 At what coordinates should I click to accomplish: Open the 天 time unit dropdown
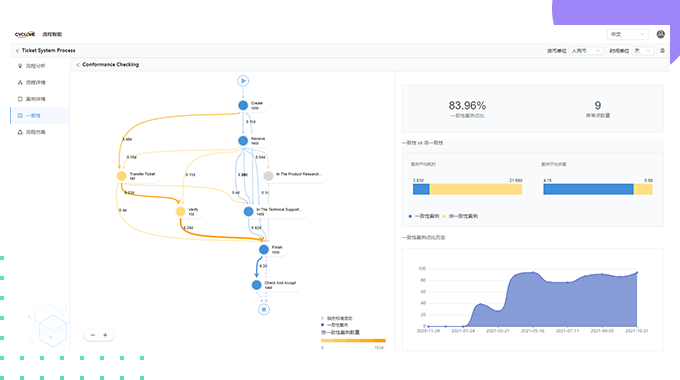coord(643,51)
